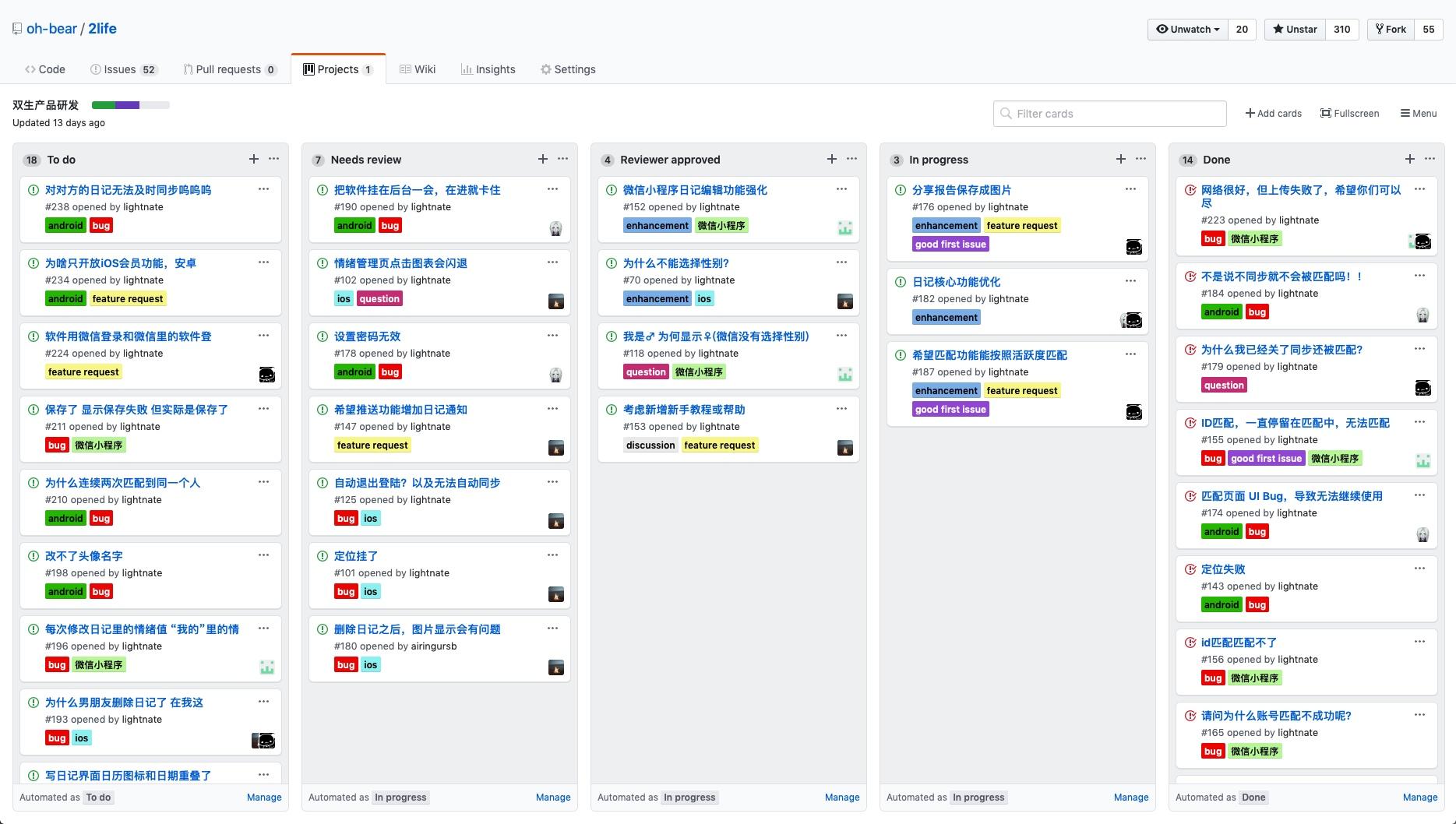Open the To do column options menu
1456x824 pixels.
274,159
